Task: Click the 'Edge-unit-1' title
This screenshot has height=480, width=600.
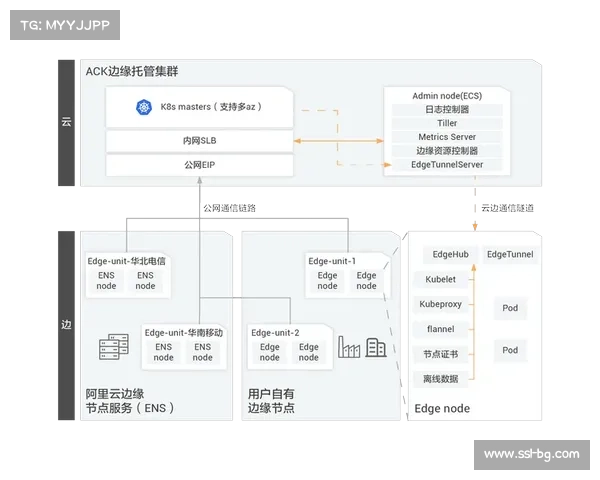Action: click(332, 261)
